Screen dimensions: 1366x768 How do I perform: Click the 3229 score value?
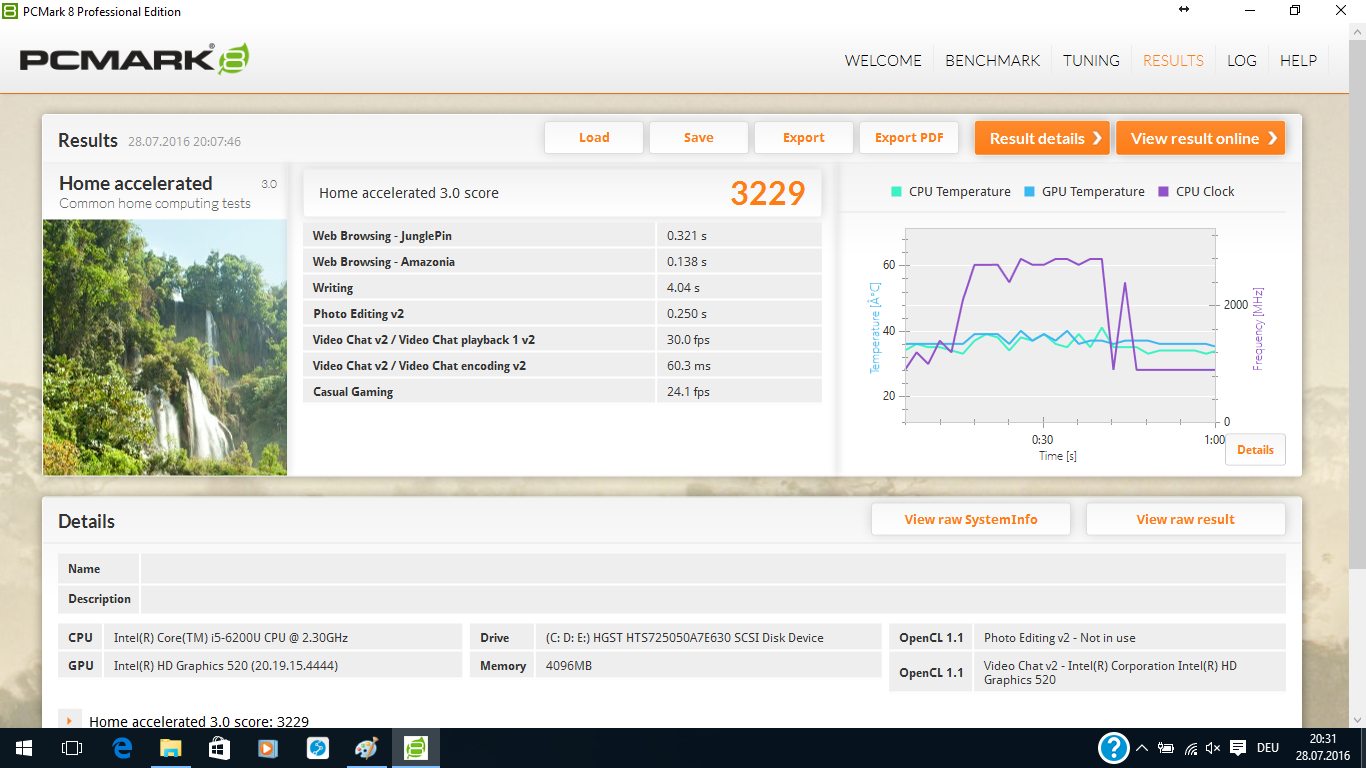[767, 193]
